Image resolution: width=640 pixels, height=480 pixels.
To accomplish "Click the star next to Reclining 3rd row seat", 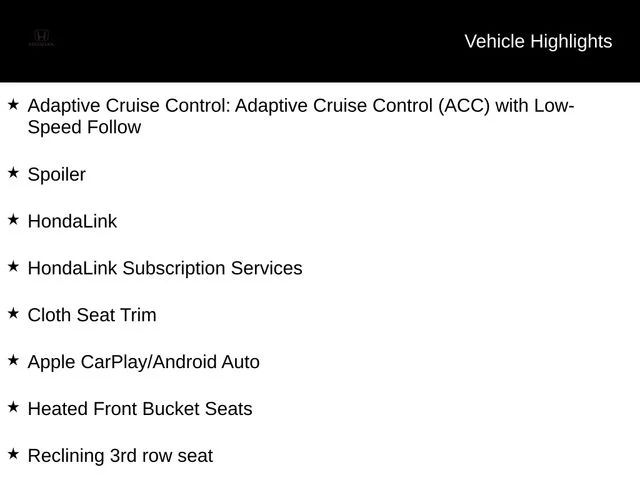I will [13, 454].
